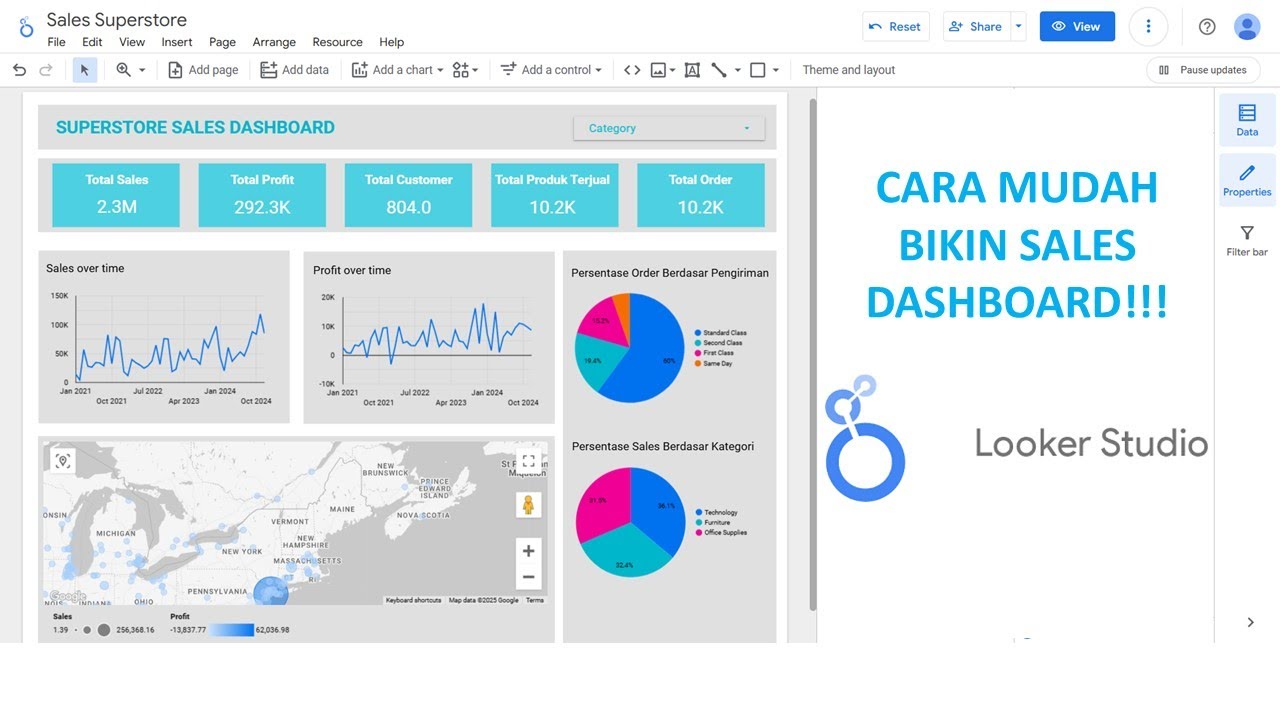Click the Street View pegman icon
The width and height of the screenshot is (1280, 720).
[x=529, y=505]
